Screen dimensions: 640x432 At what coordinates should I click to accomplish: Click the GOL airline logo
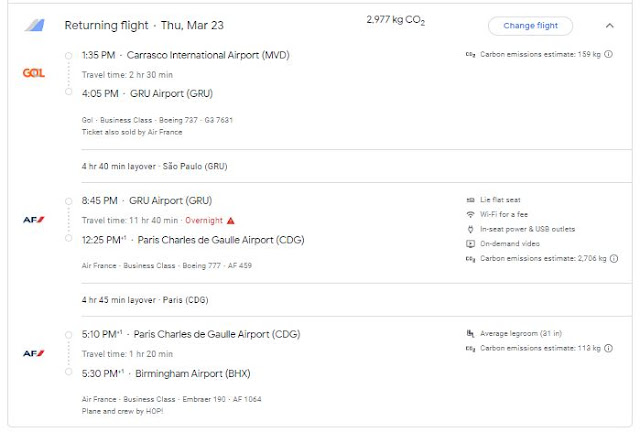(33, 73)
